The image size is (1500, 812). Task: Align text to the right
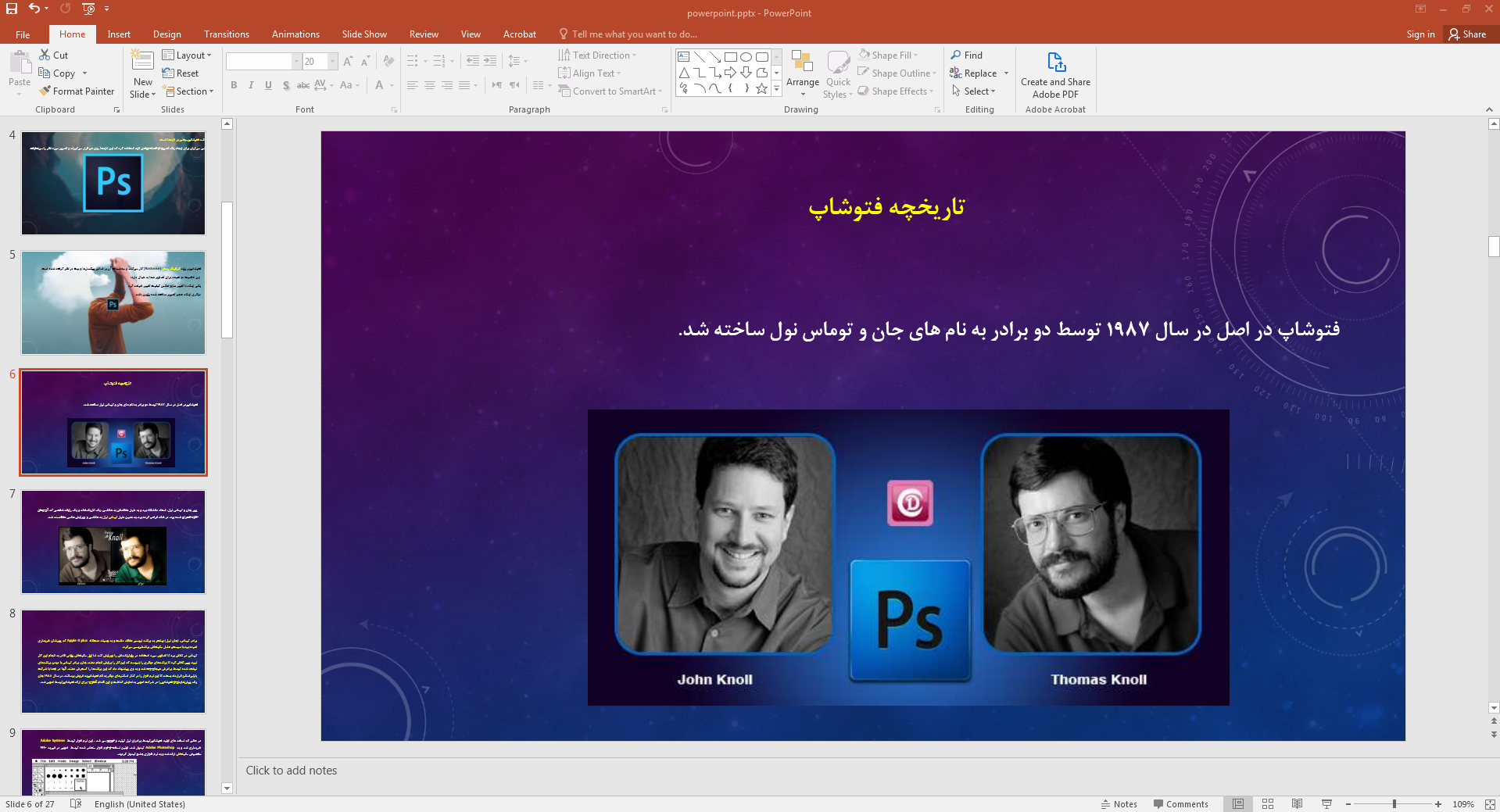pos(446,85)
